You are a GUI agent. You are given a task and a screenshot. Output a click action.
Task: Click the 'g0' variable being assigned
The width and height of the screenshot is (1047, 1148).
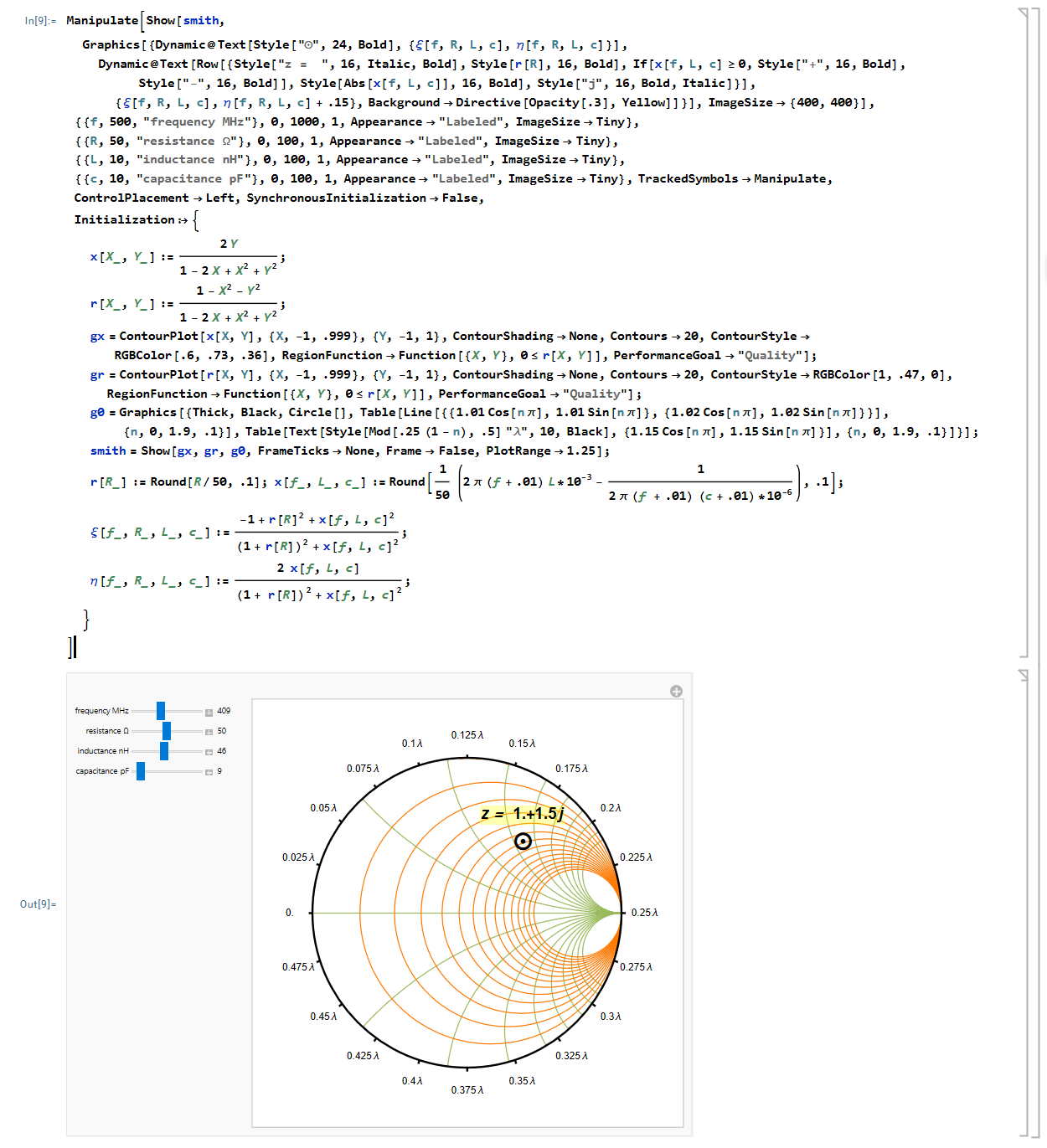coord(98,413)
